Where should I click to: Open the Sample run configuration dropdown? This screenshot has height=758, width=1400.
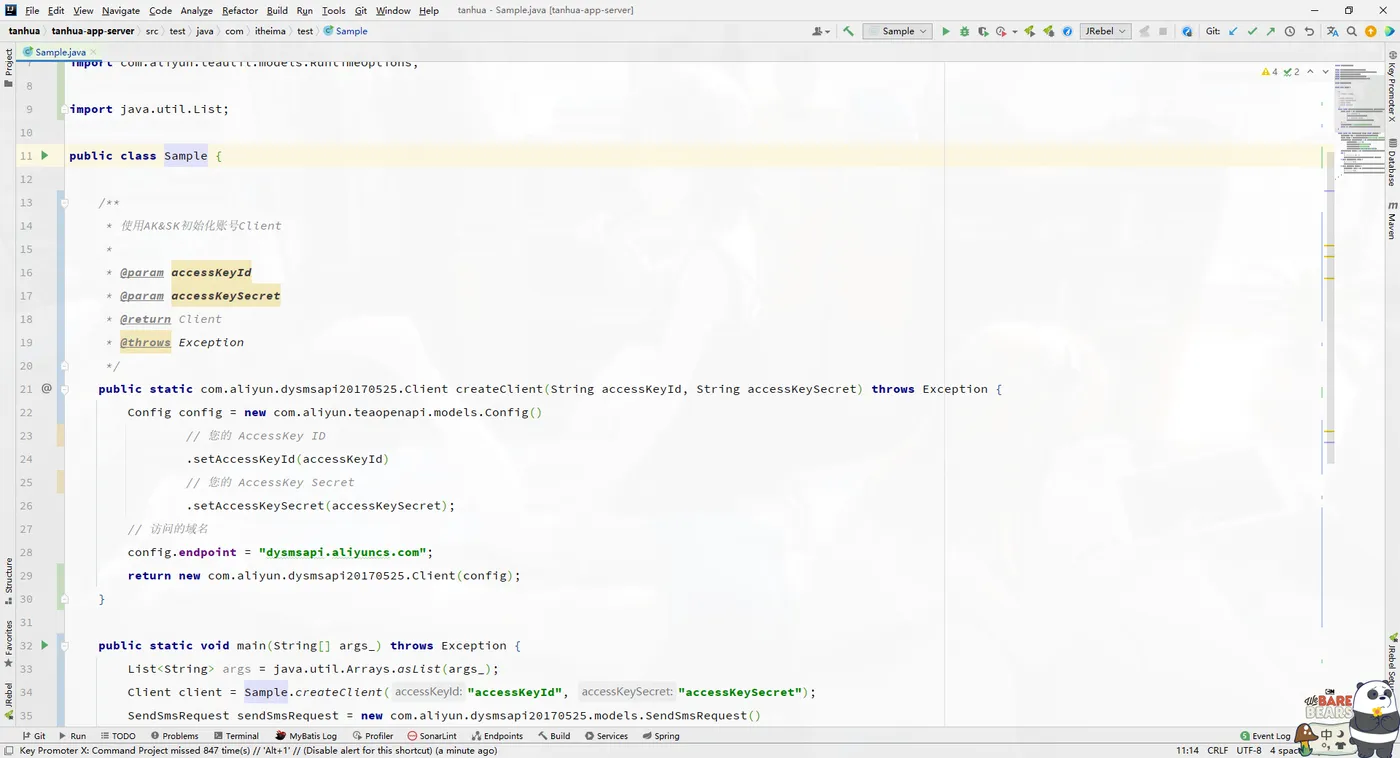coord(897,31)
